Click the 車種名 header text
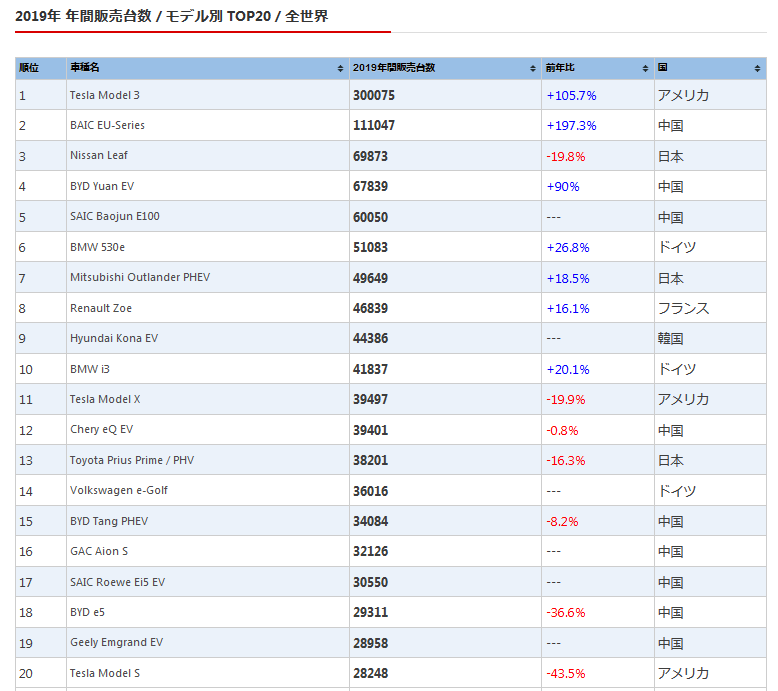Image resolution: width=778 pixels, height=691 pixels. (x=84, y=67)
